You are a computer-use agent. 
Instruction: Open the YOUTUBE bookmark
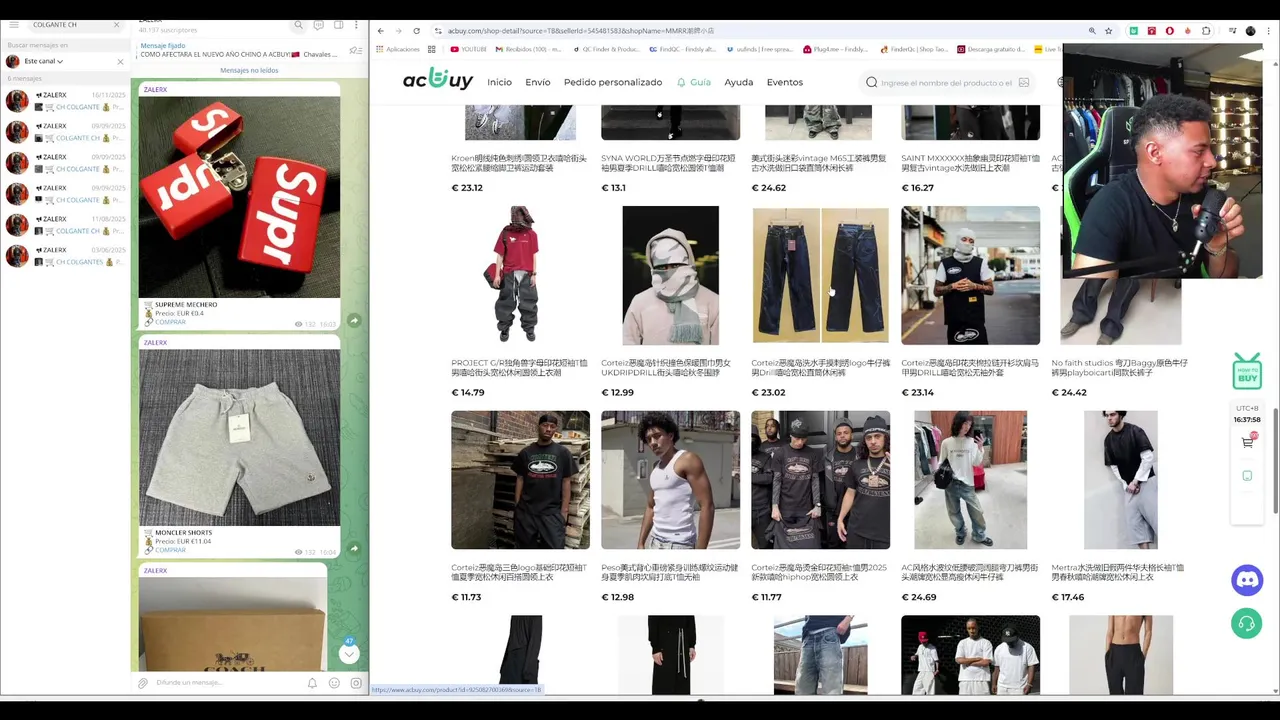click(x=468, y=49)
